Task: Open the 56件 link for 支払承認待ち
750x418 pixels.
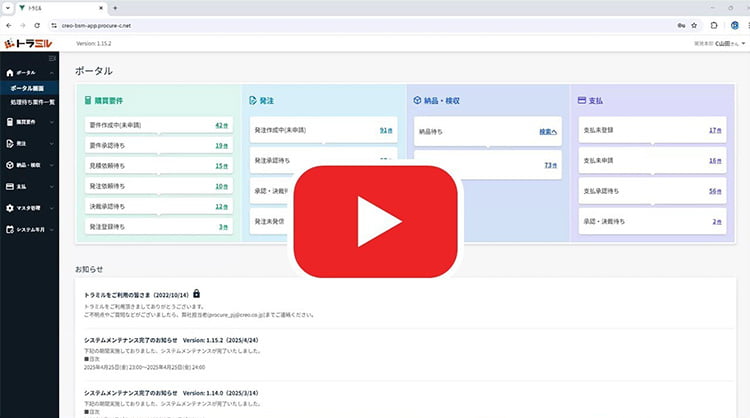Action: 715,191
